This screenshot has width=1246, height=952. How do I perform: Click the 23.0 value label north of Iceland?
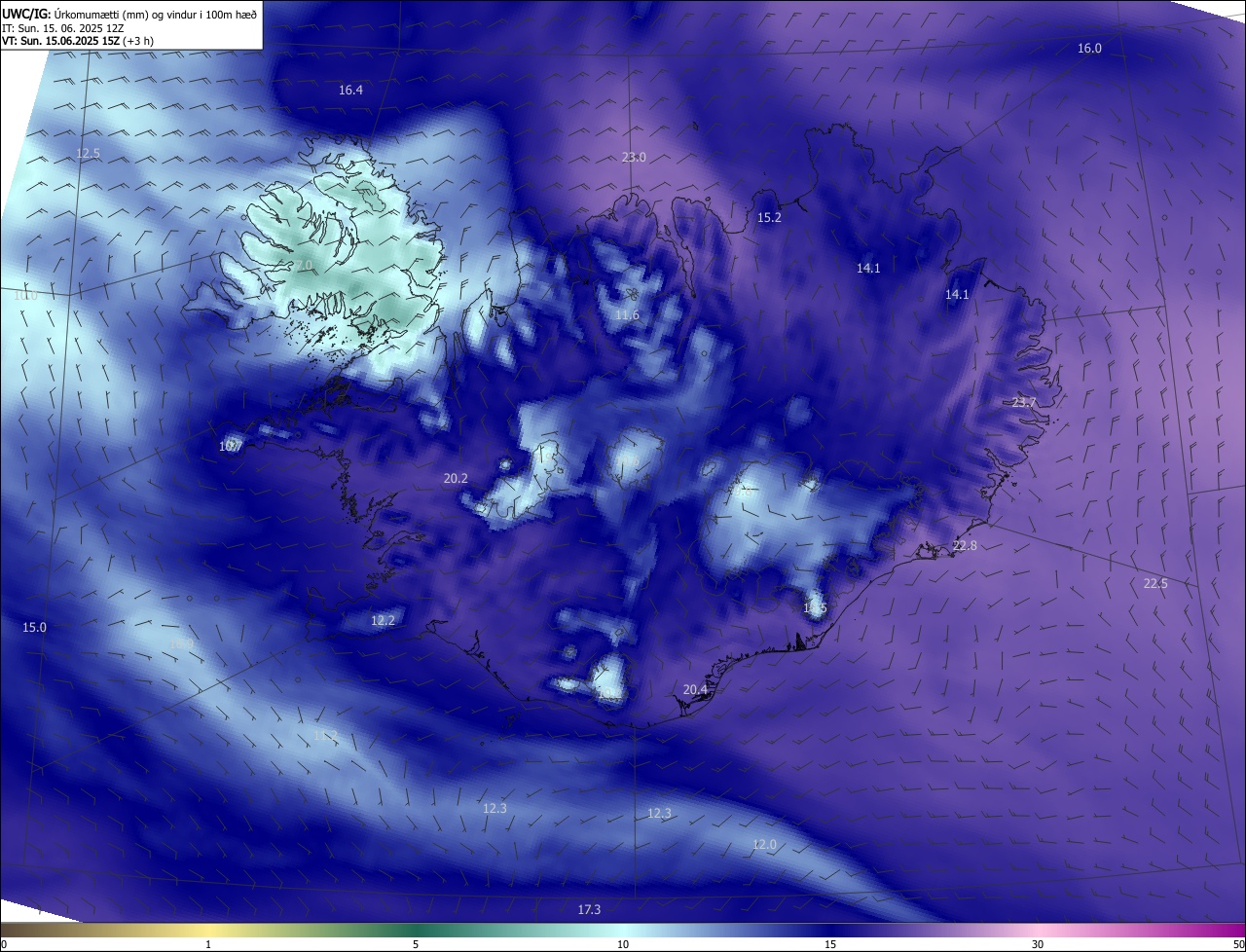point(634,158)
